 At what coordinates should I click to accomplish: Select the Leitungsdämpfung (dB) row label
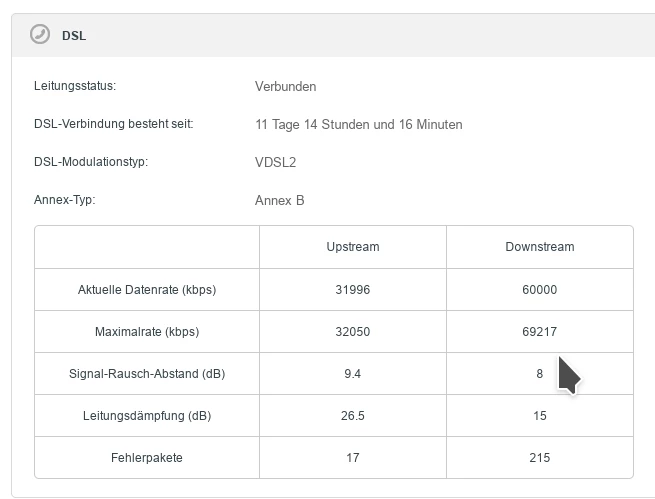pyautogui.click(x=147, y=415)
